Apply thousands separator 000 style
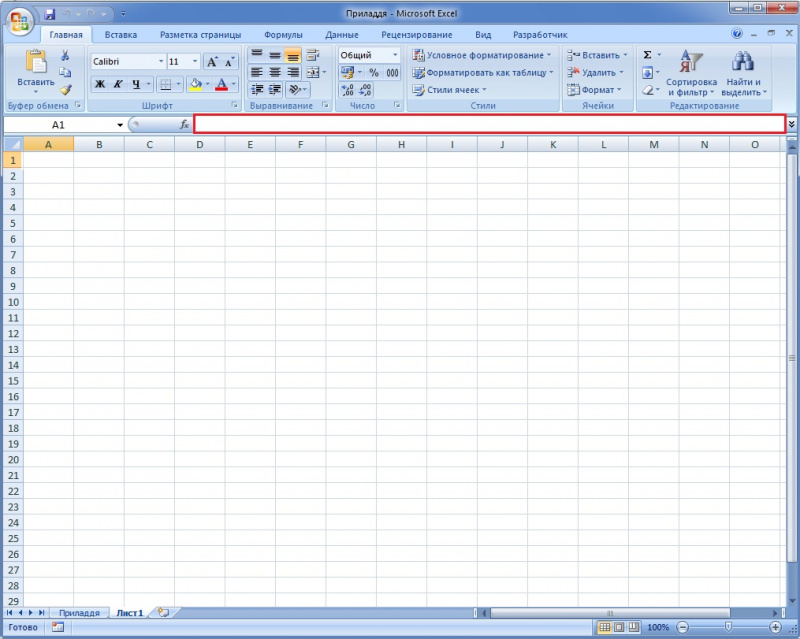The height and width of the screenshot is (639, 800). (x=392, y=72)
